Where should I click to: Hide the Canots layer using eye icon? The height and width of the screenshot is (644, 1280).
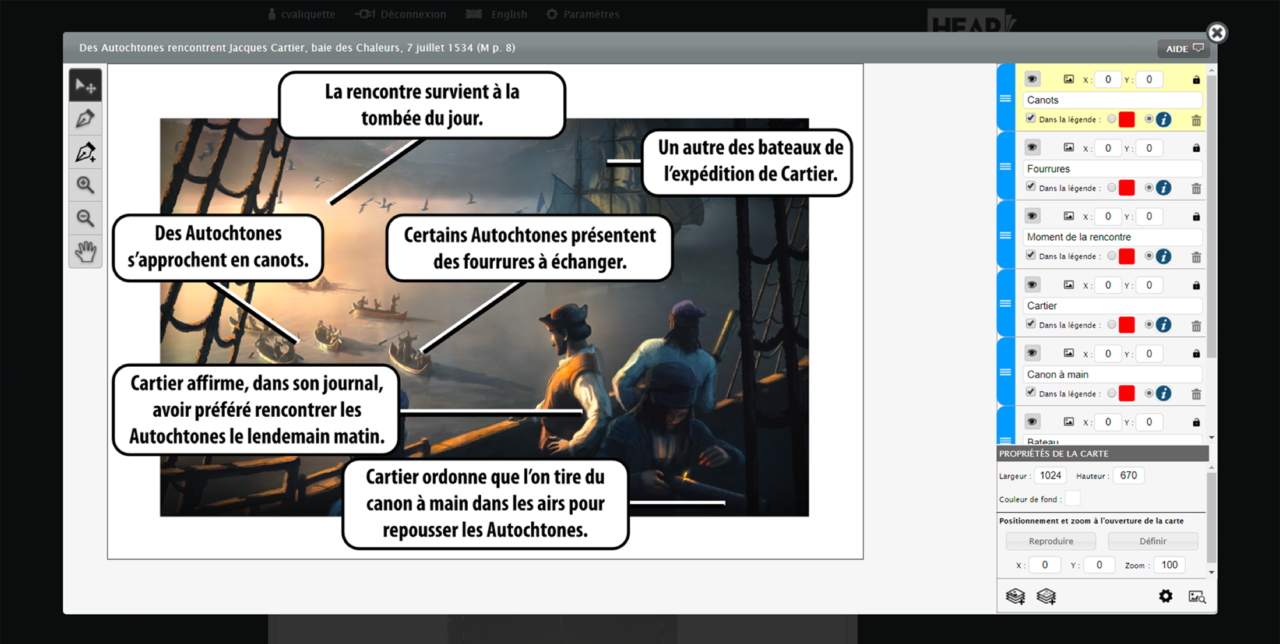pos(1032,80)
